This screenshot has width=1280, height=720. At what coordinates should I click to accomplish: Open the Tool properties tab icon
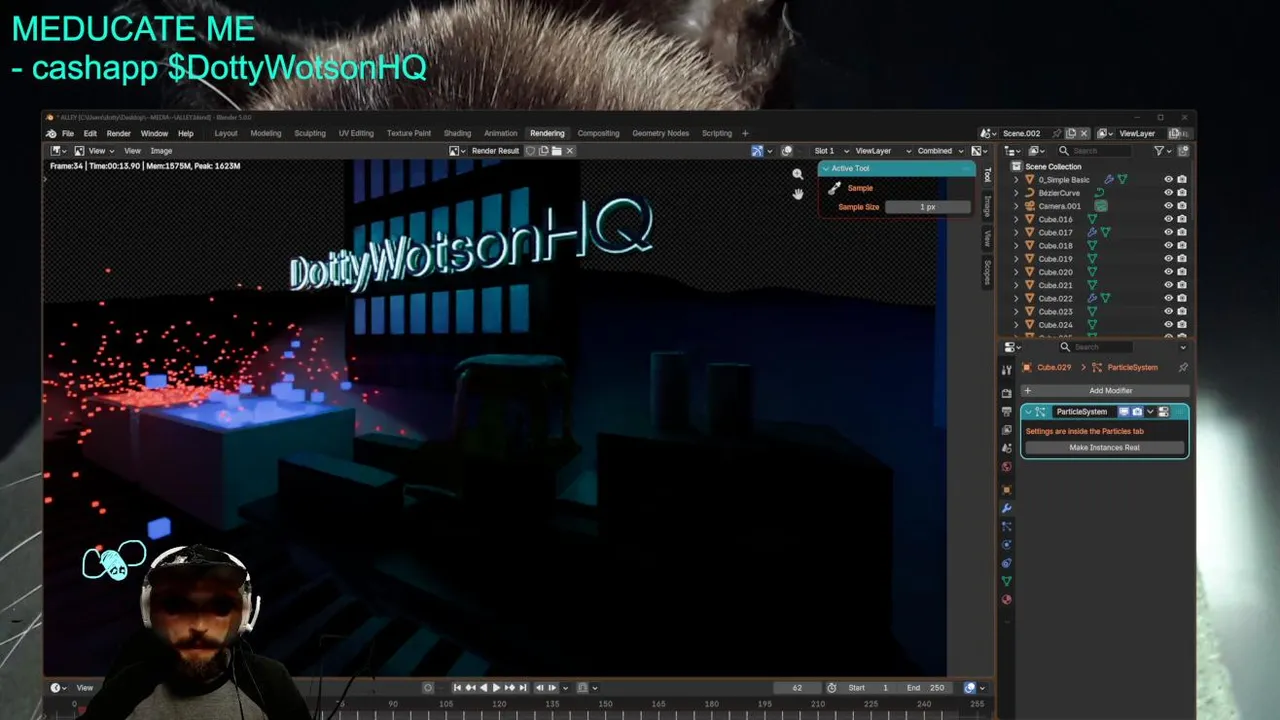[1007, 369]
